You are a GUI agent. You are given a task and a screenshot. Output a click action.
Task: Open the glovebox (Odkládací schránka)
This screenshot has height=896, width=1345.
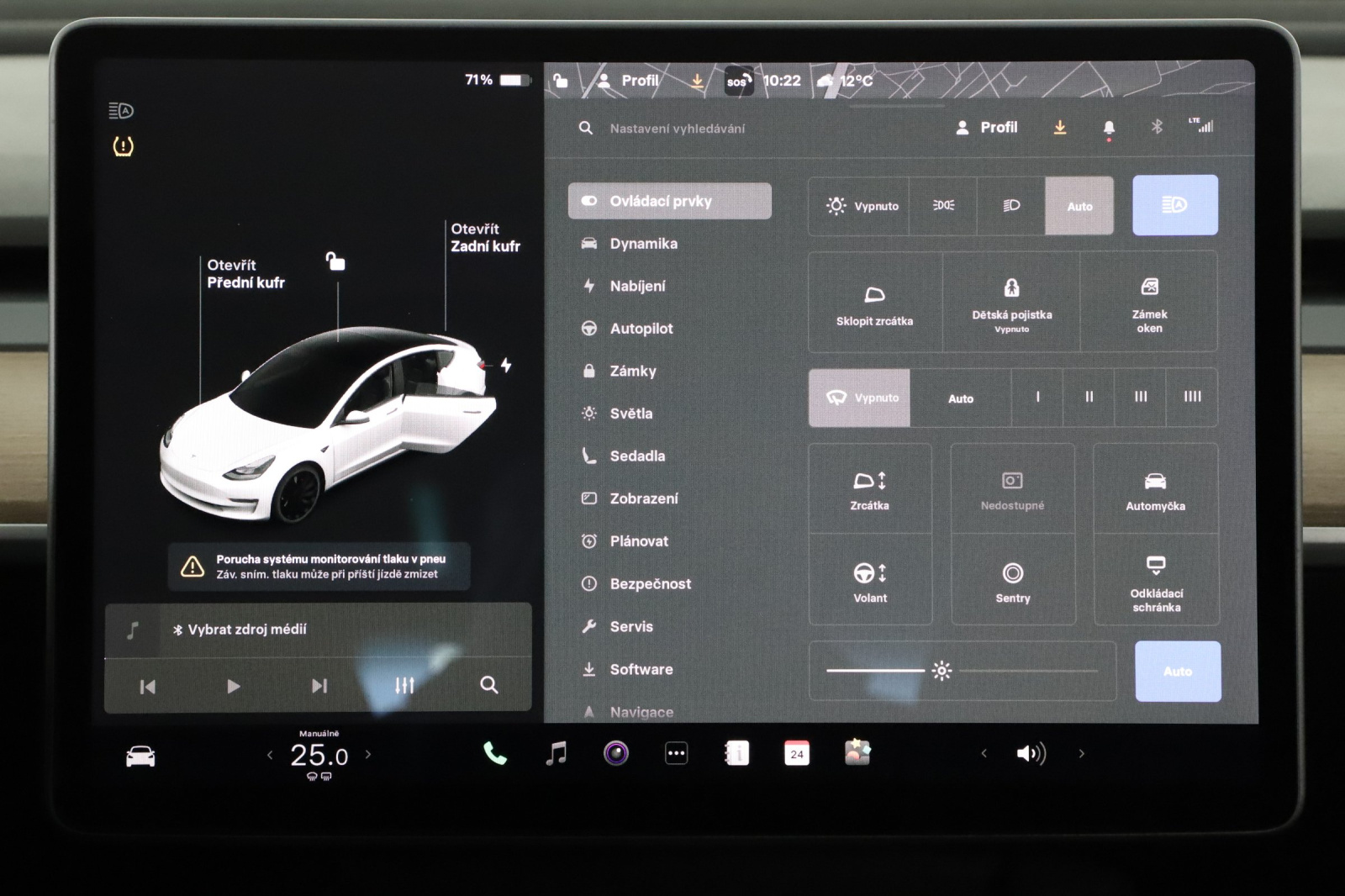[1156, 582]
